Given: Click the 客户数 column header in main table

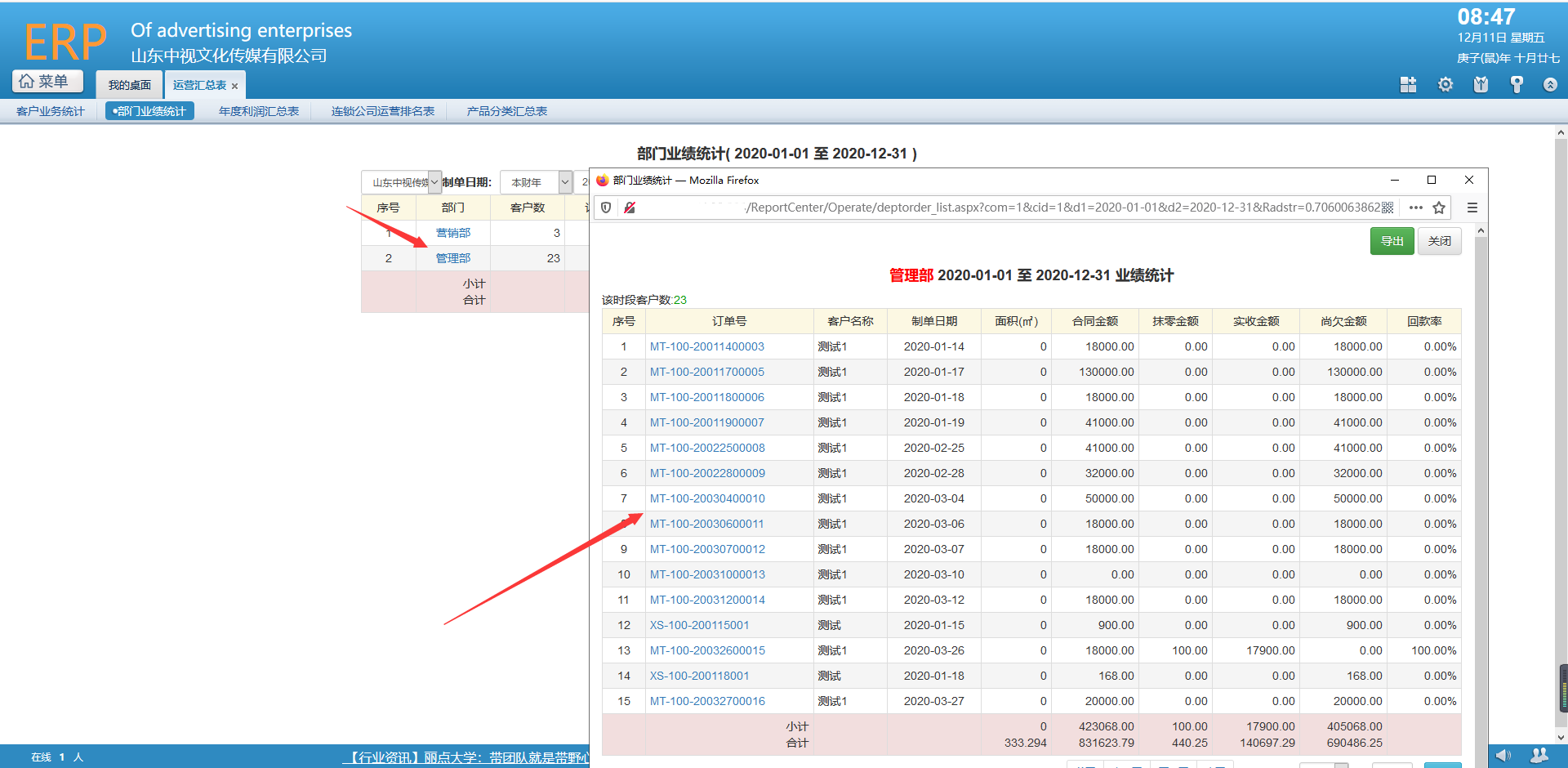Looking at the screenshot, I should (528, 208).
